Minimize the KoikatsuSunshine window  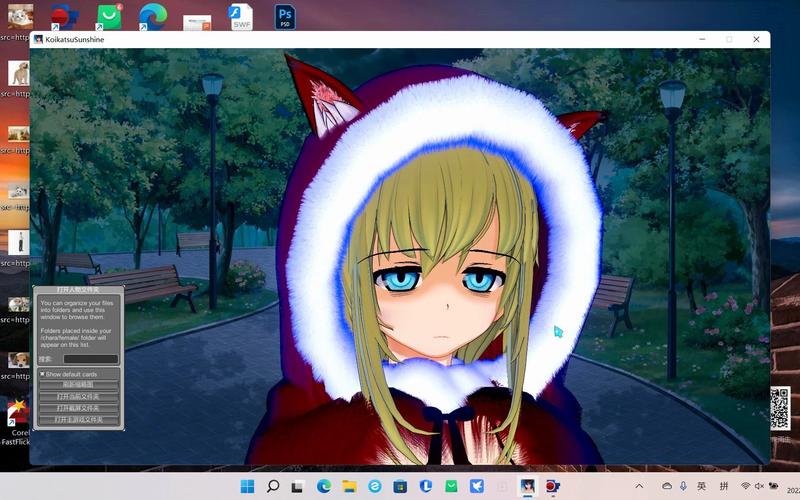703,39
